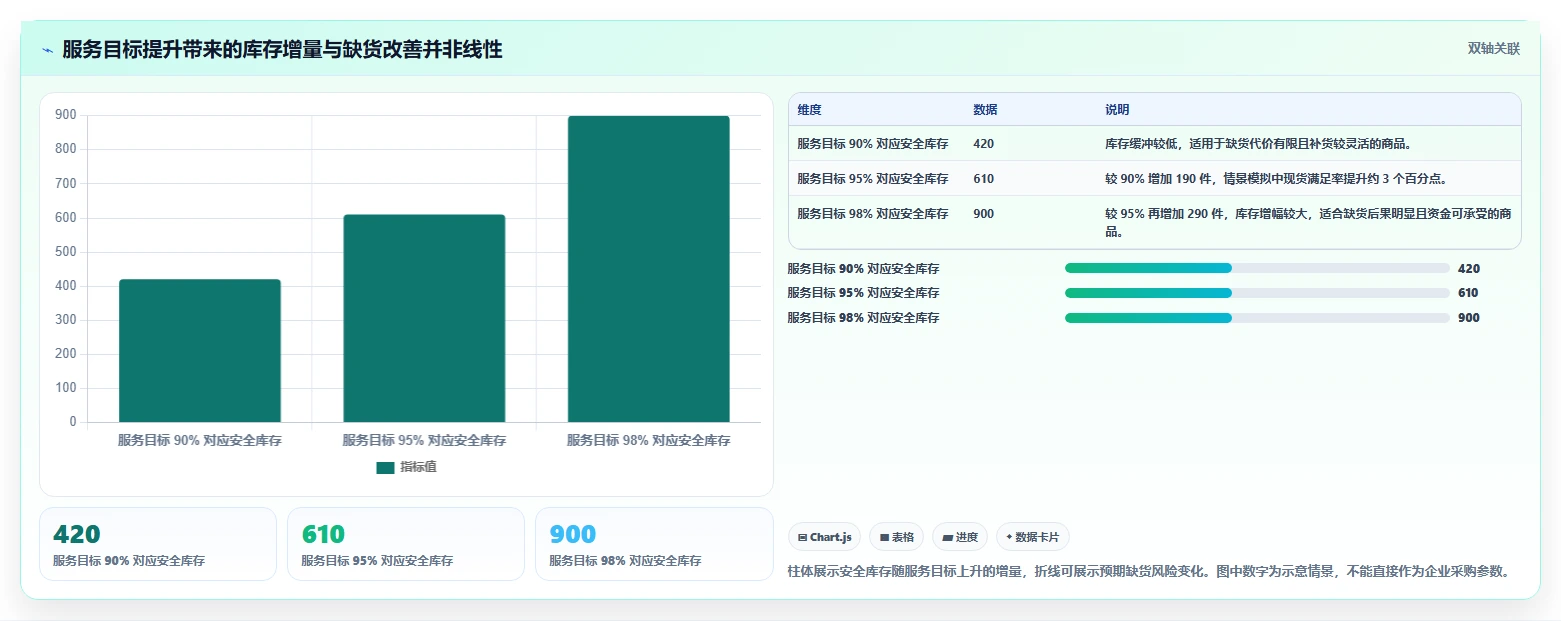Open the 900 data card
Viewport: 1561px width, 621px height.
[x=654, y=544]
